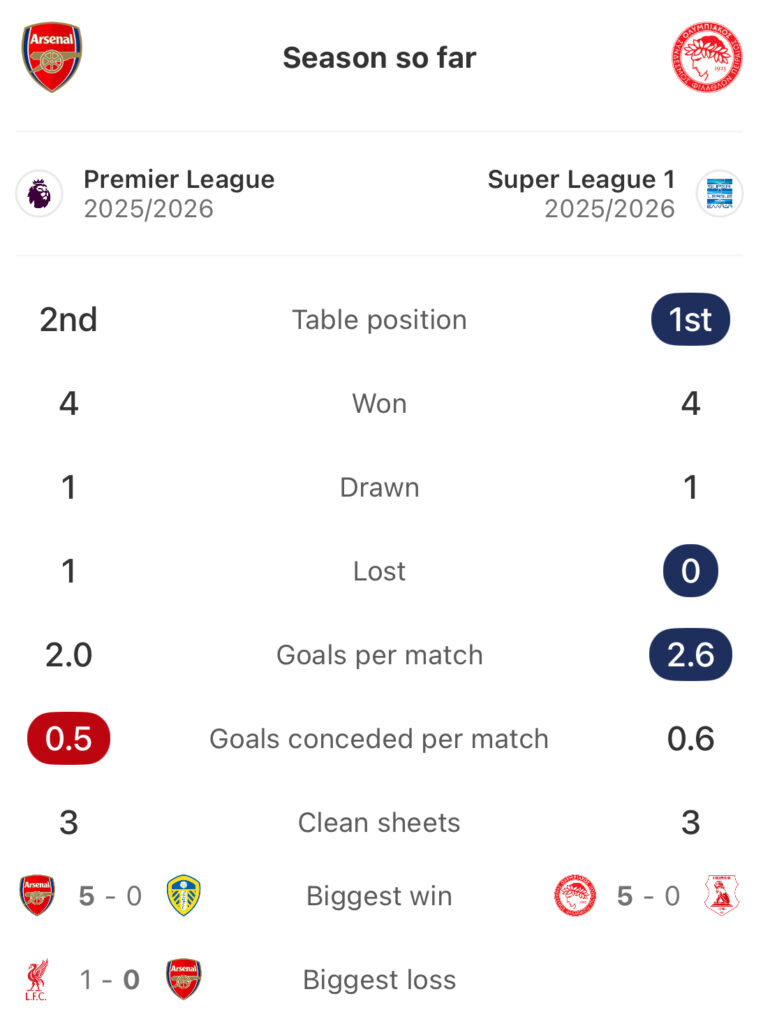Select the Season so far heading

click(x=379, y=58)
